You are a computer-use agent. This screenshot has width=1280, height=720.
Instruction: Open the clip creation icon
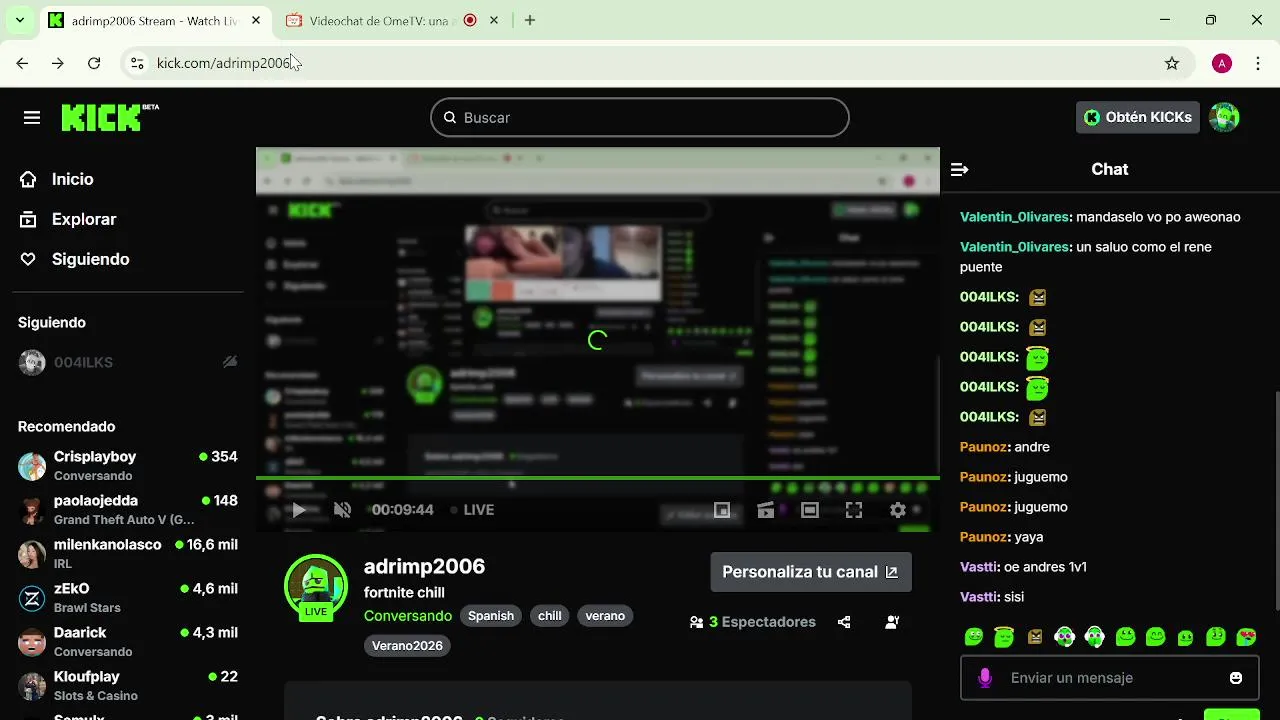click(766, 510)
